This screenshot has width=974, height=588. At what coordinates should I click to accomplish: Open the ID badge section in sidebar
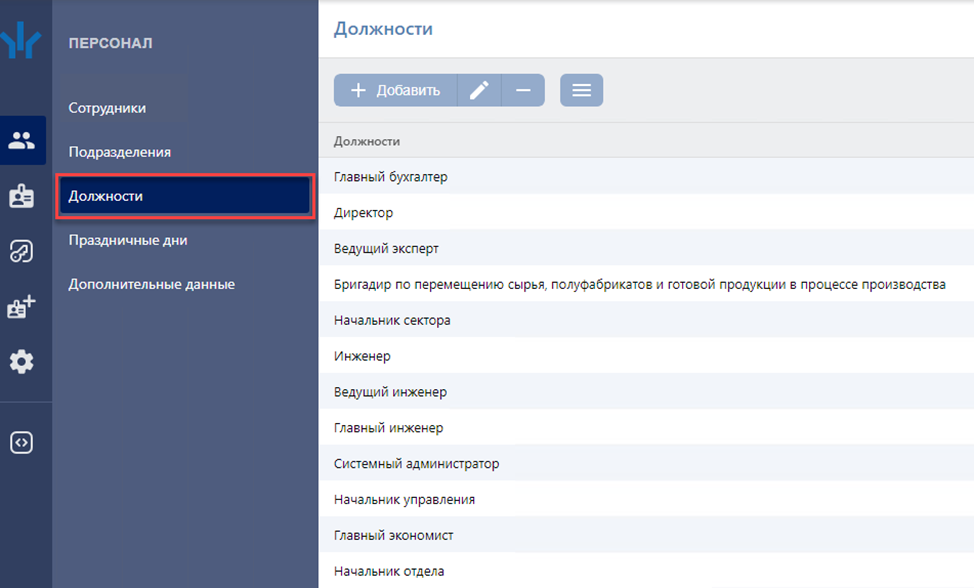[x=22, y=196]
